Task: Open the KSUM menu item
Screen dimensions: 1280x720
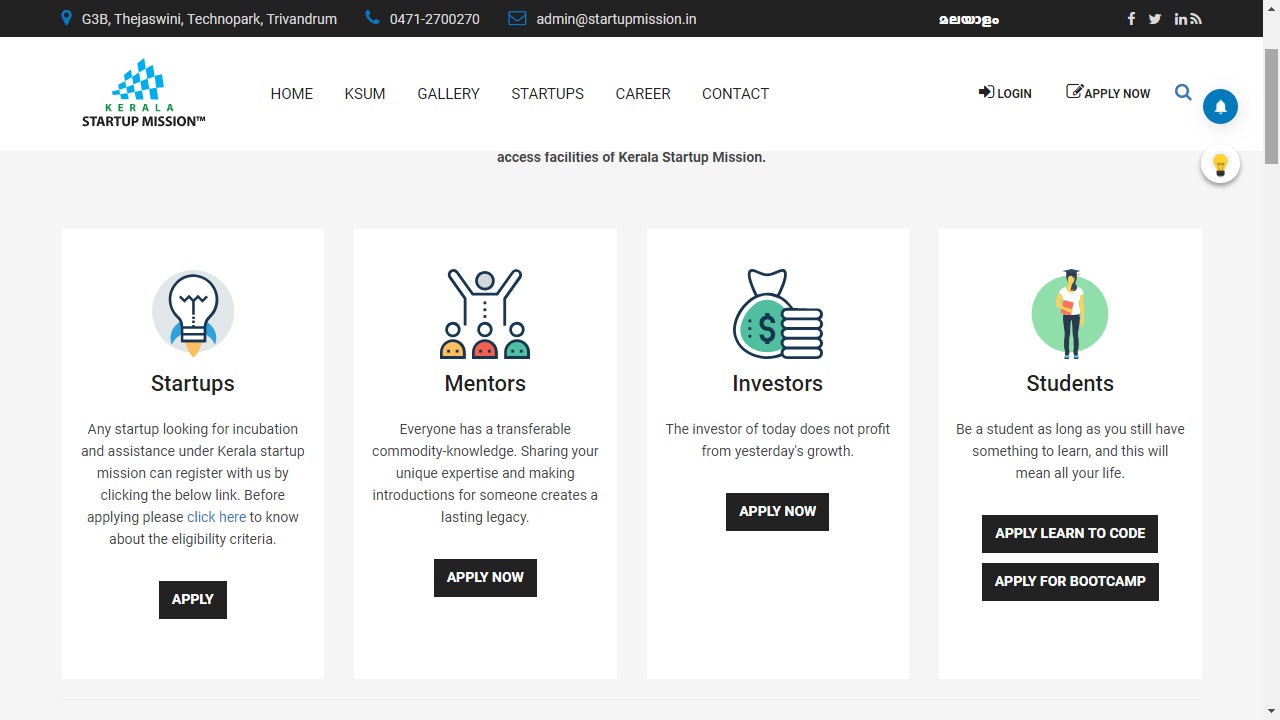Action: tap(364, 93)
